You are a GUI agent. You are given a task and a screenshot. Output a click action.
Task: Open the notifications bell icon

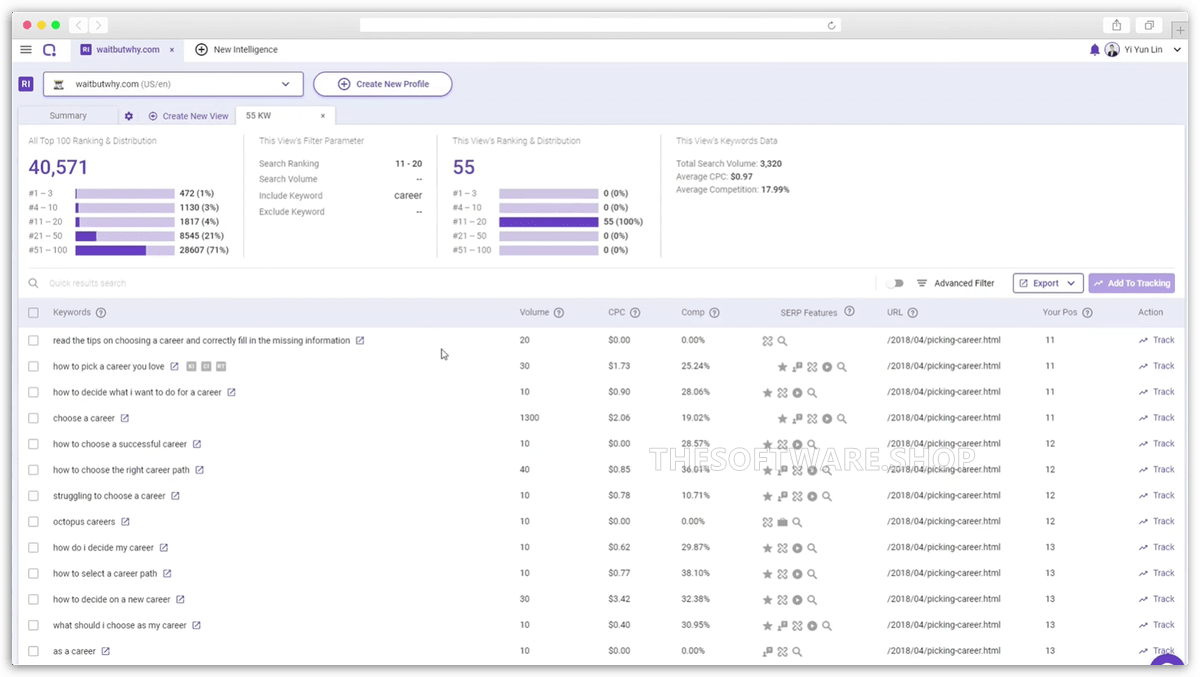pos(1094,49)
